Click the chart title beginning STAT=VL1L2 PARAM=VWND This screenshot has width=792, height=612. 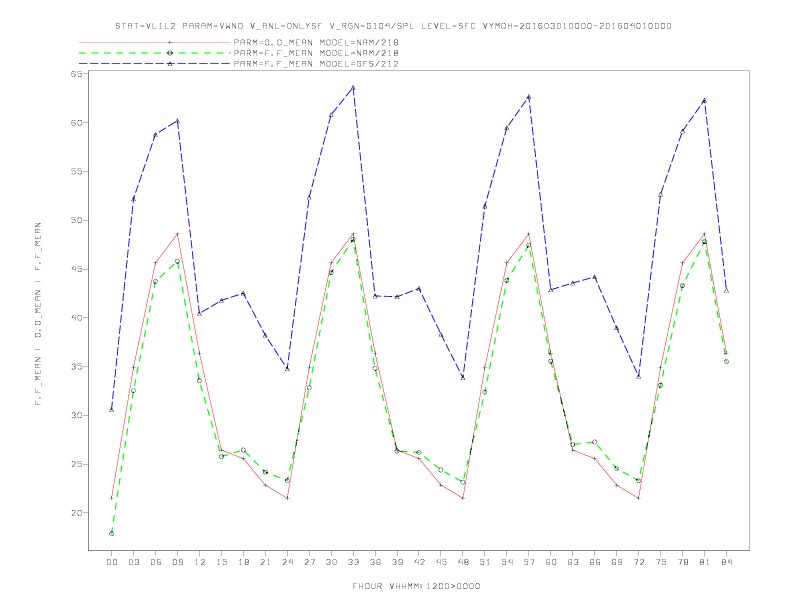[x=393, y=26]
